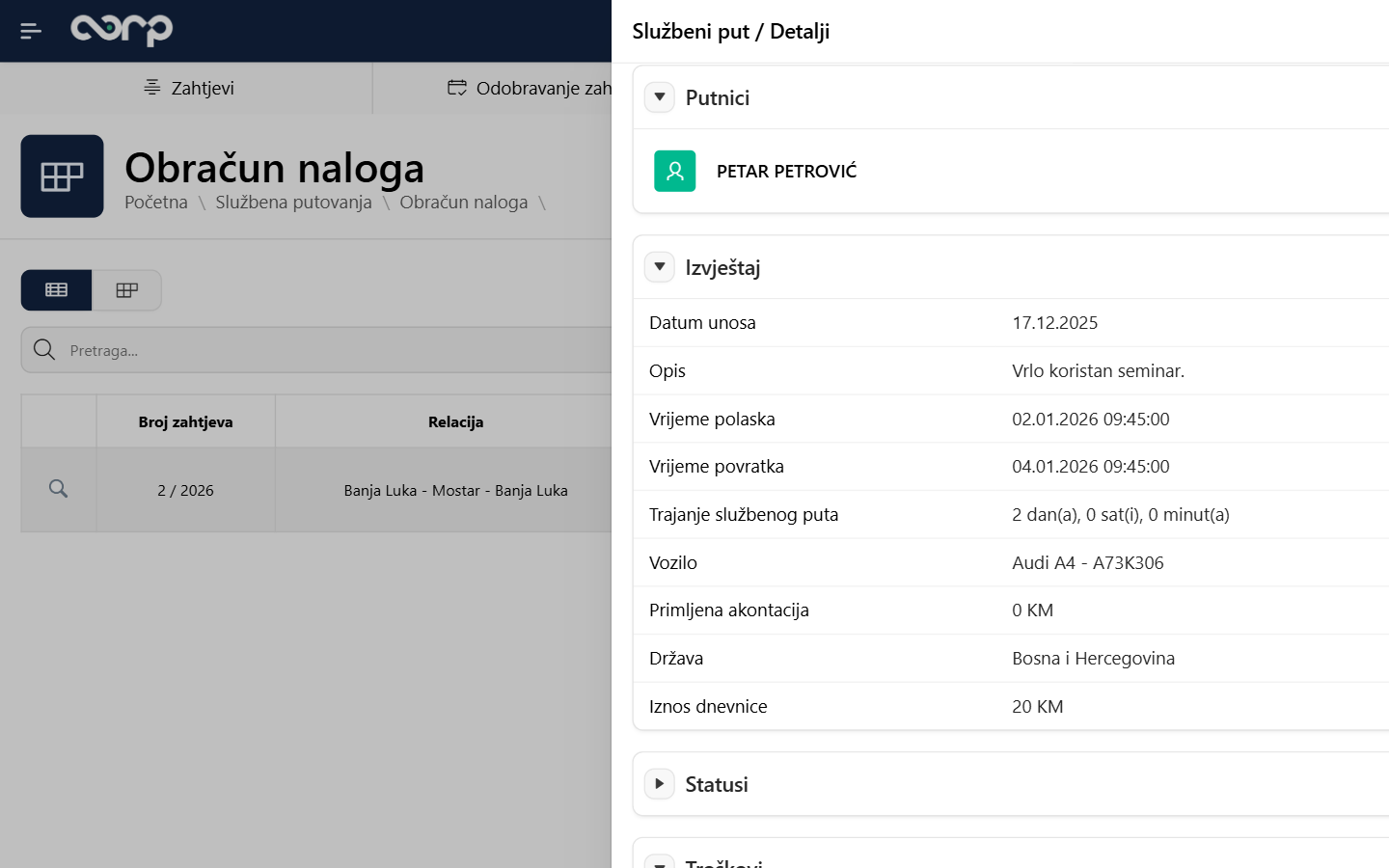Open details magnifier for request 2 / 2026
Image resolution: width=1389 pixels, height=868 pixels.
coord(59,489)
